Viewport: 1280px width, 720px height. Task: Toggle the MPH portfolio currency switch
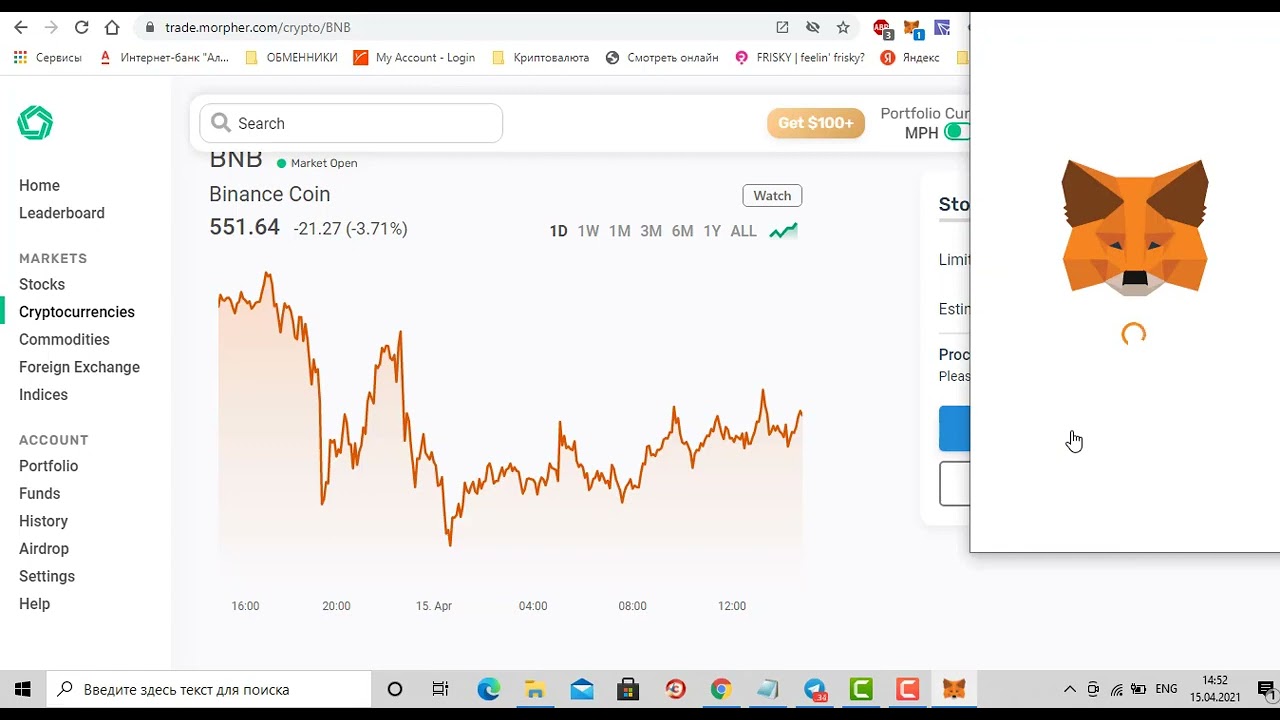(957, 132)
